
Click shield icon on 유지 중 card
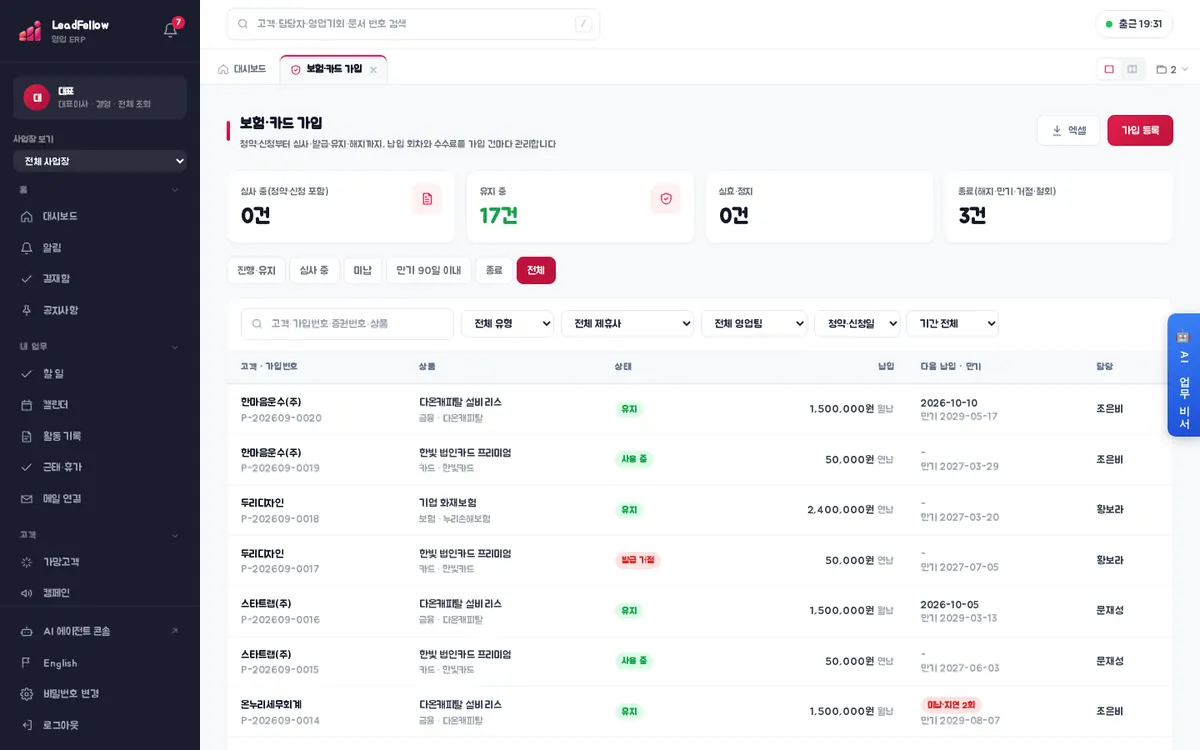pos(666,199)
